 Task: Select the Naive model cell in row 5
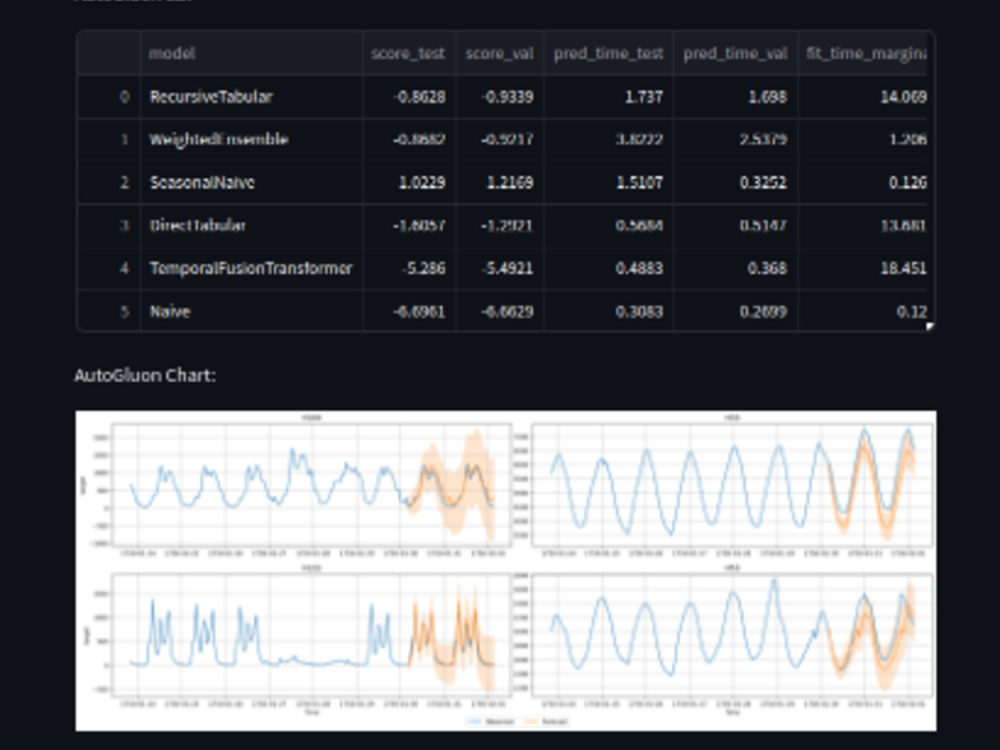tap(251, 311)
